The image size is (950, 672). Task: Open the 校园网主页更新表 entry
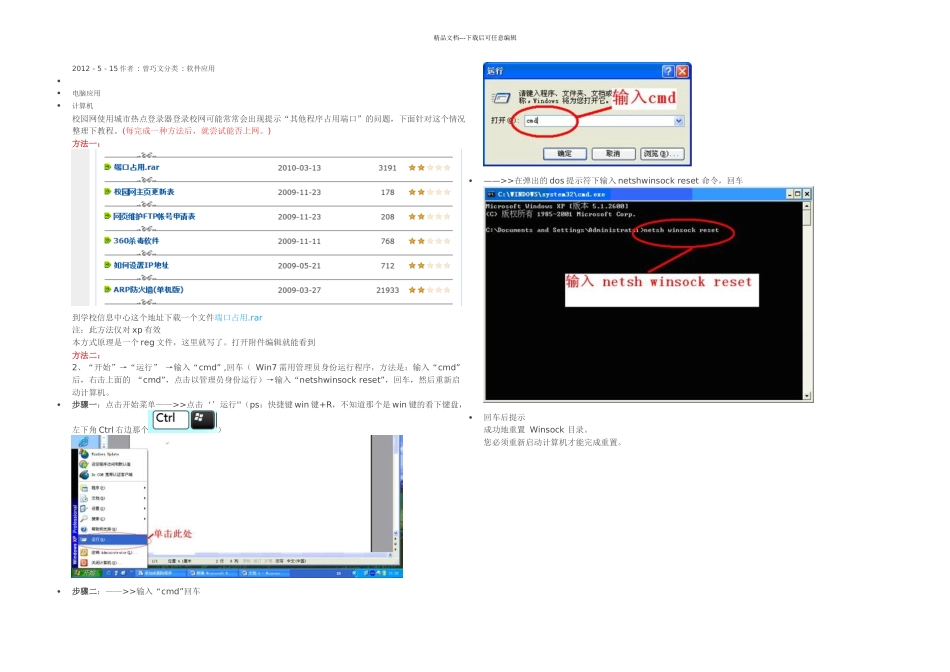(144, 192)
